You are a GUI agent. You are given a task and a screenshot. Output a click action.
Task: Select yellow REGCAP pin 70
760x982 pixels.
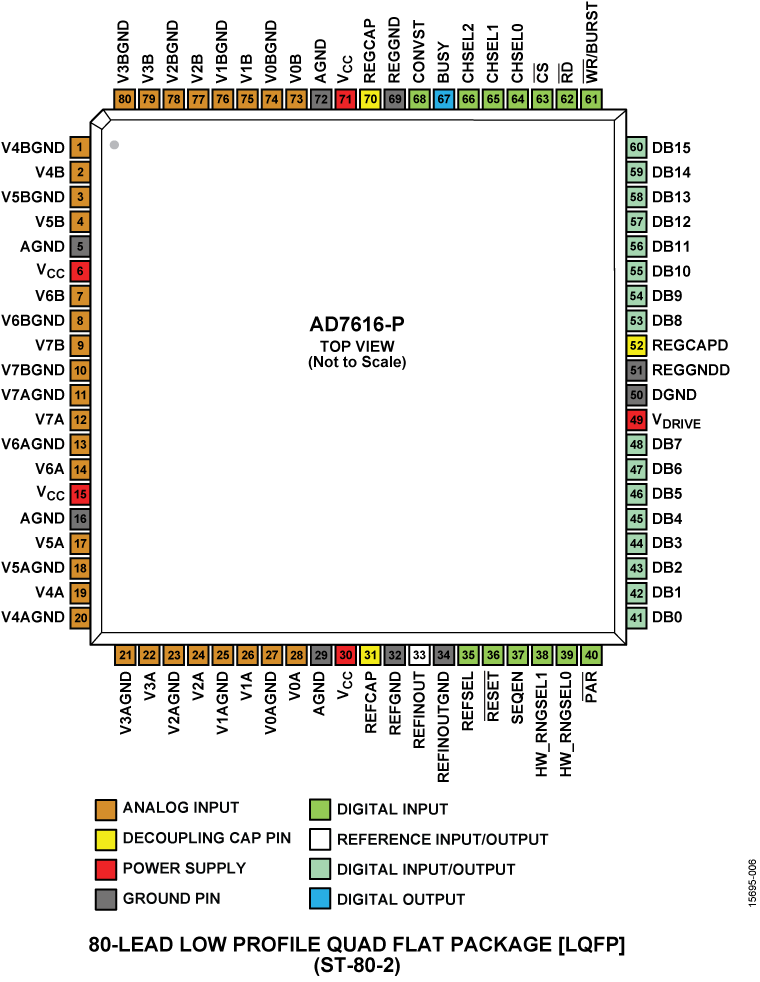[370, 99]
